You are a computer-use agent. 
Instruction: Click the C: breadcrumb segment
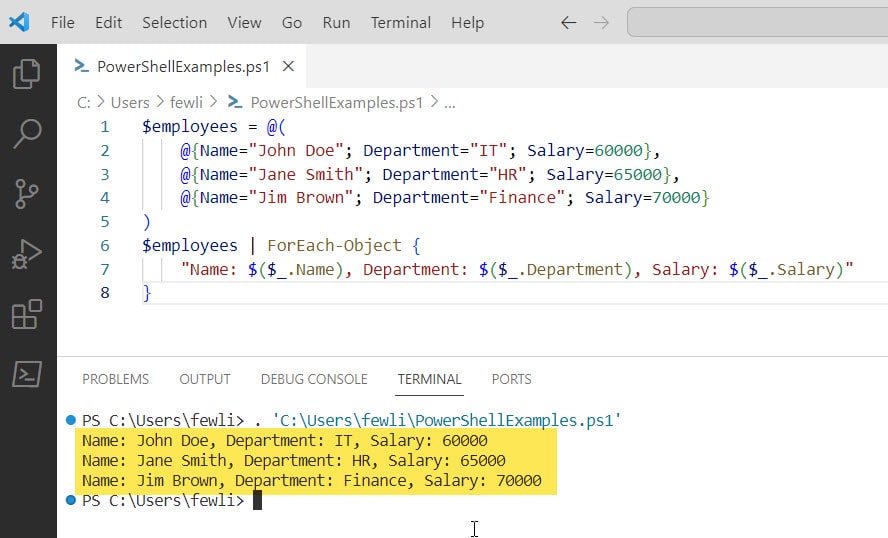tap(84, 103)
